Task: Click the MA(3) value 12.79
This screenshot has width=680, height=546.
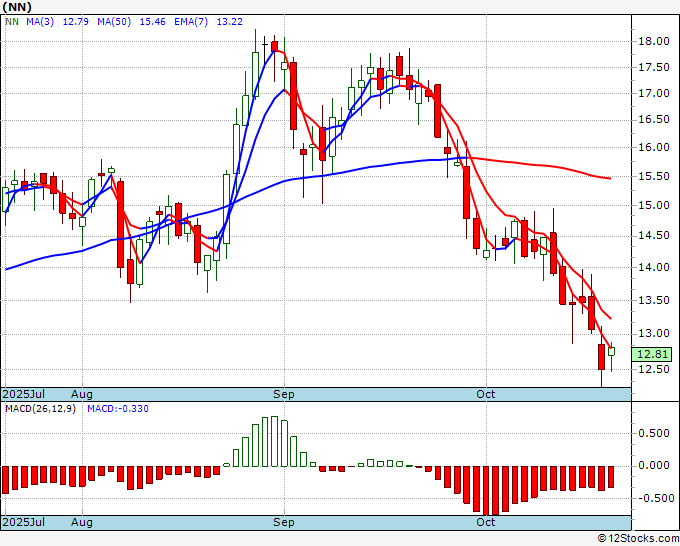Action: click(75, 22)
